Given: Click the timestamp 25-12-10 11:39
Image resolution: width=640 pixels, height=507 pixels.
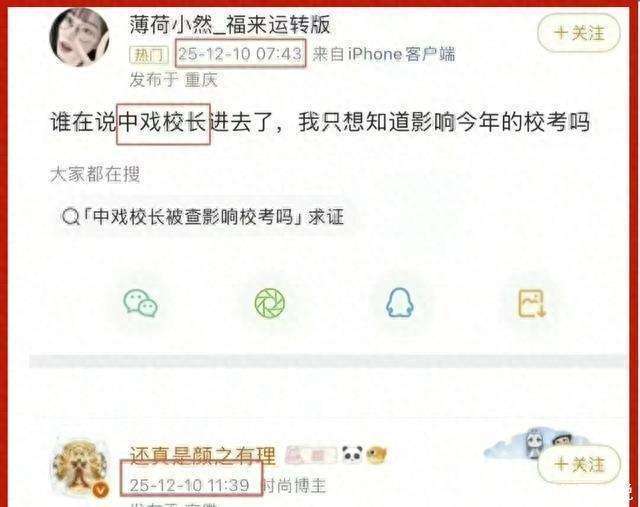Looking at the screenshot, I should tap(189, 485).
